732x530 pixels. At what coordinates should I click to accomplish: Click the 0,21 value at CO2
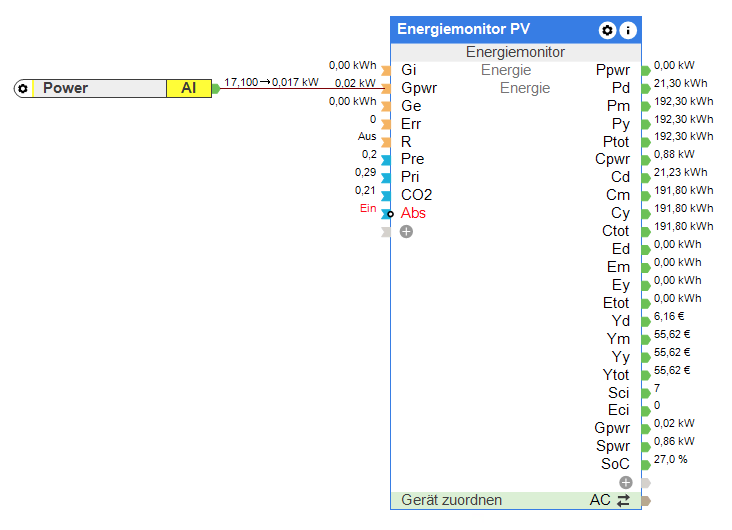click(365, 191)
